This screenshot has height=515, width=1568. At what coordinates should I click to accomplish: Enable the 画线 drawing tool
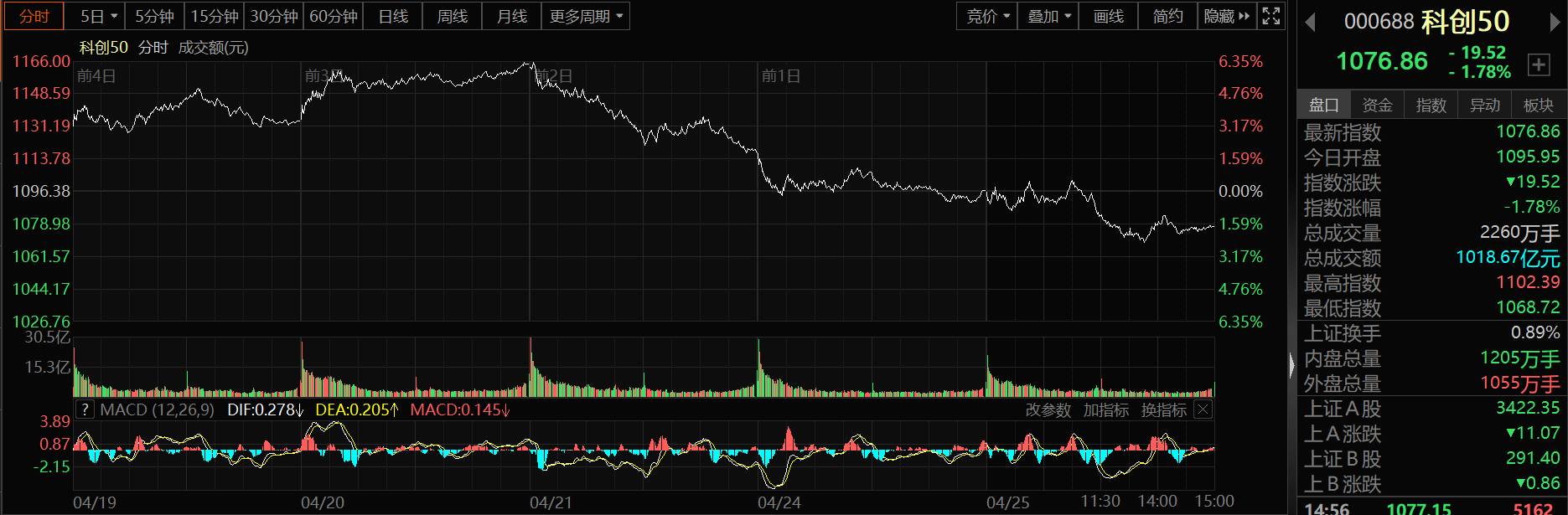[x=1108, y=16]
